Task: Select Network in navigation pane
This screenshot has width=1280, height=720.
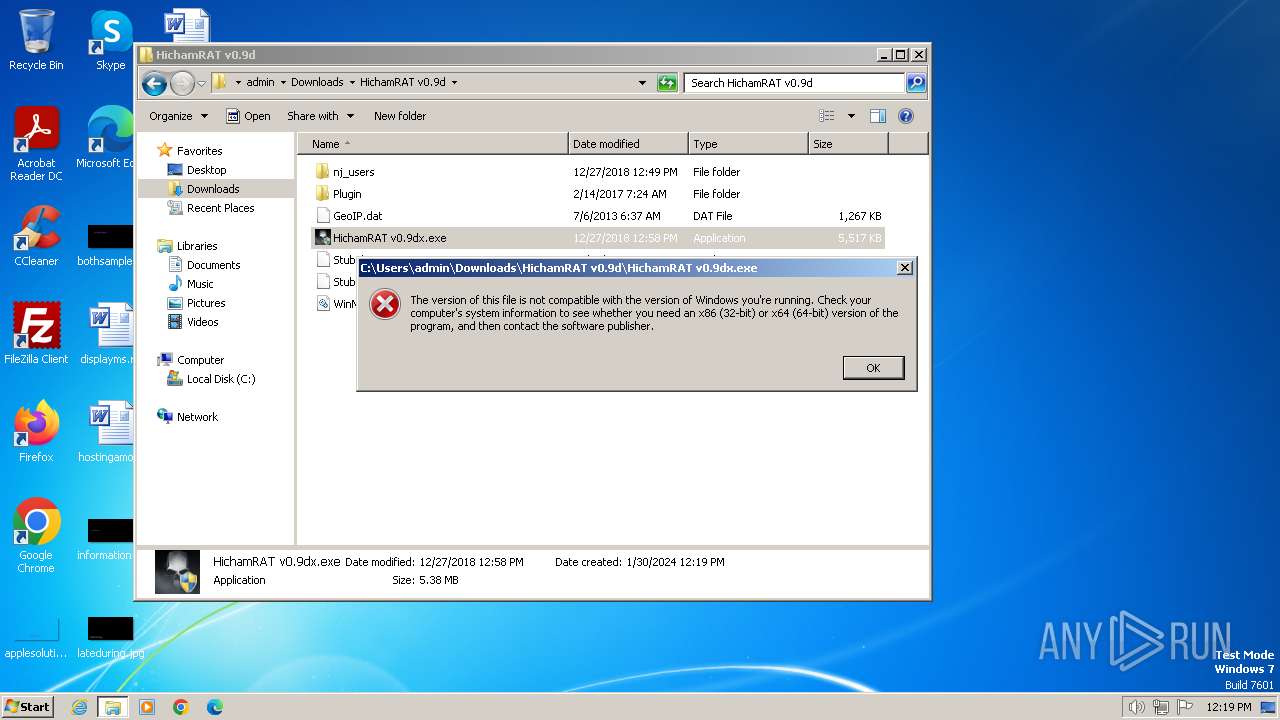Action: [197, 417]
